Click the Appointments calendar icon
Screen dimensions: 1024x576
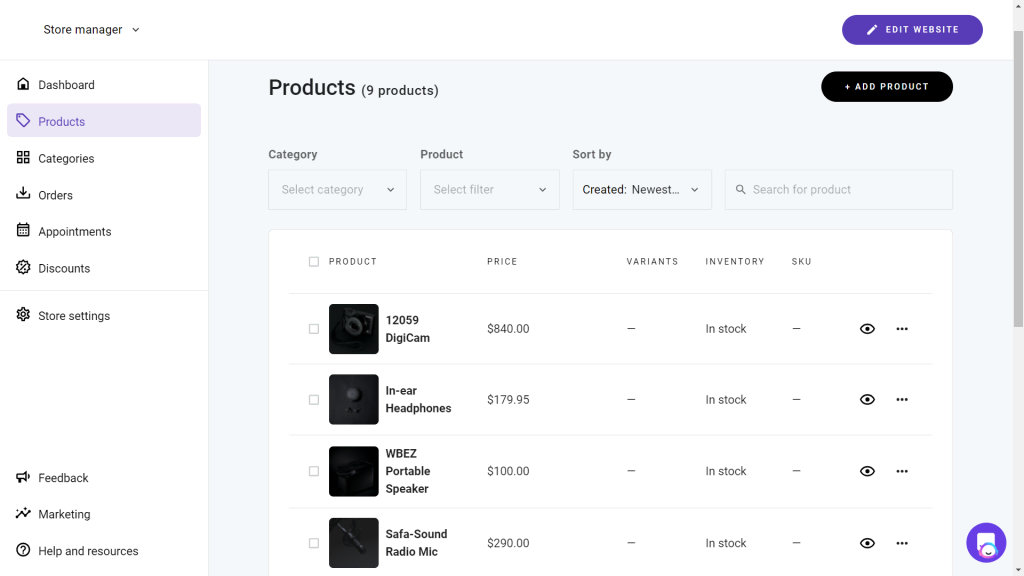(23, 231)
